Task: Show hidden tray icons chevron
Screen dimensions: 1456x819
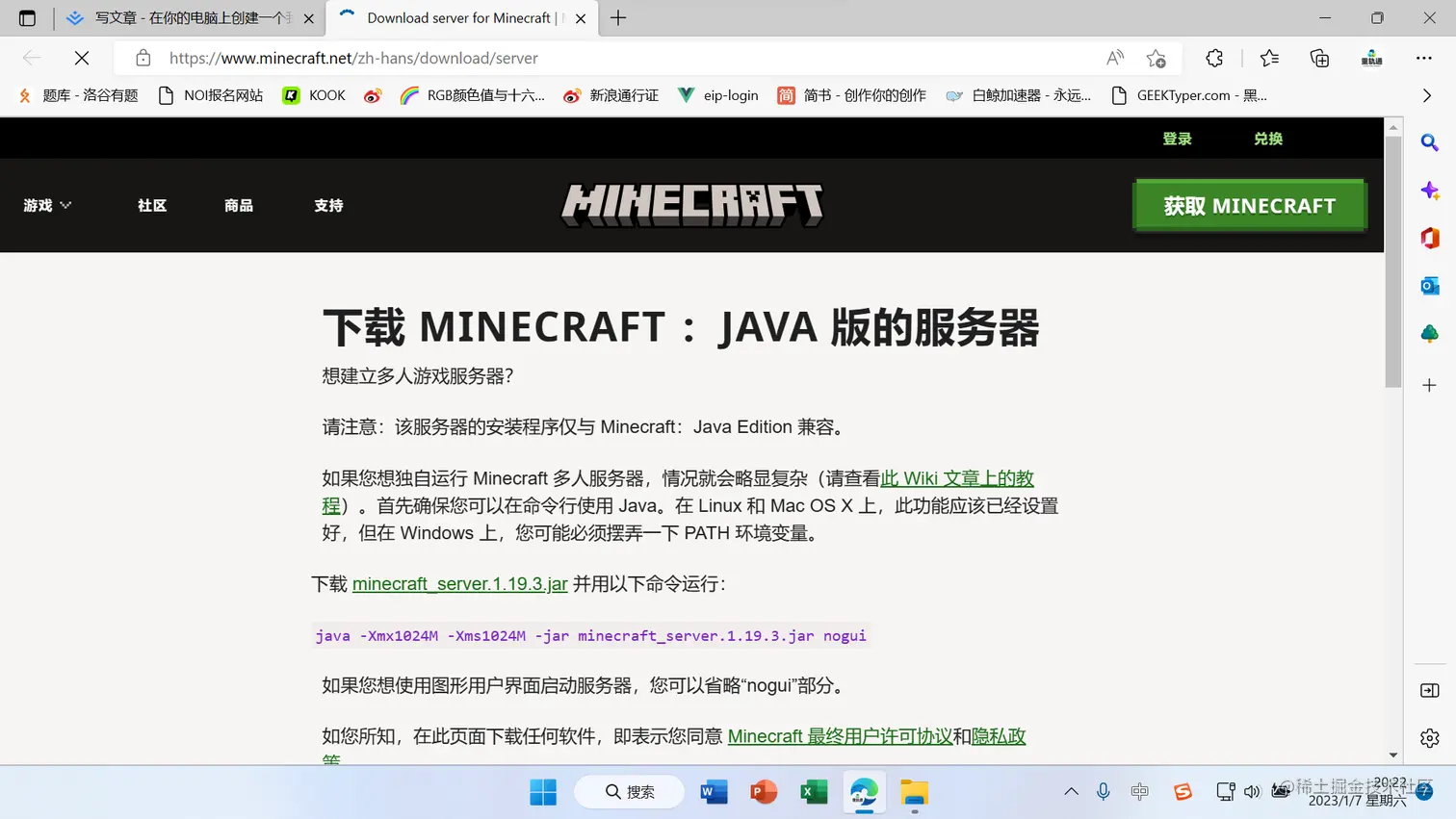Action: pos(1071,791)
